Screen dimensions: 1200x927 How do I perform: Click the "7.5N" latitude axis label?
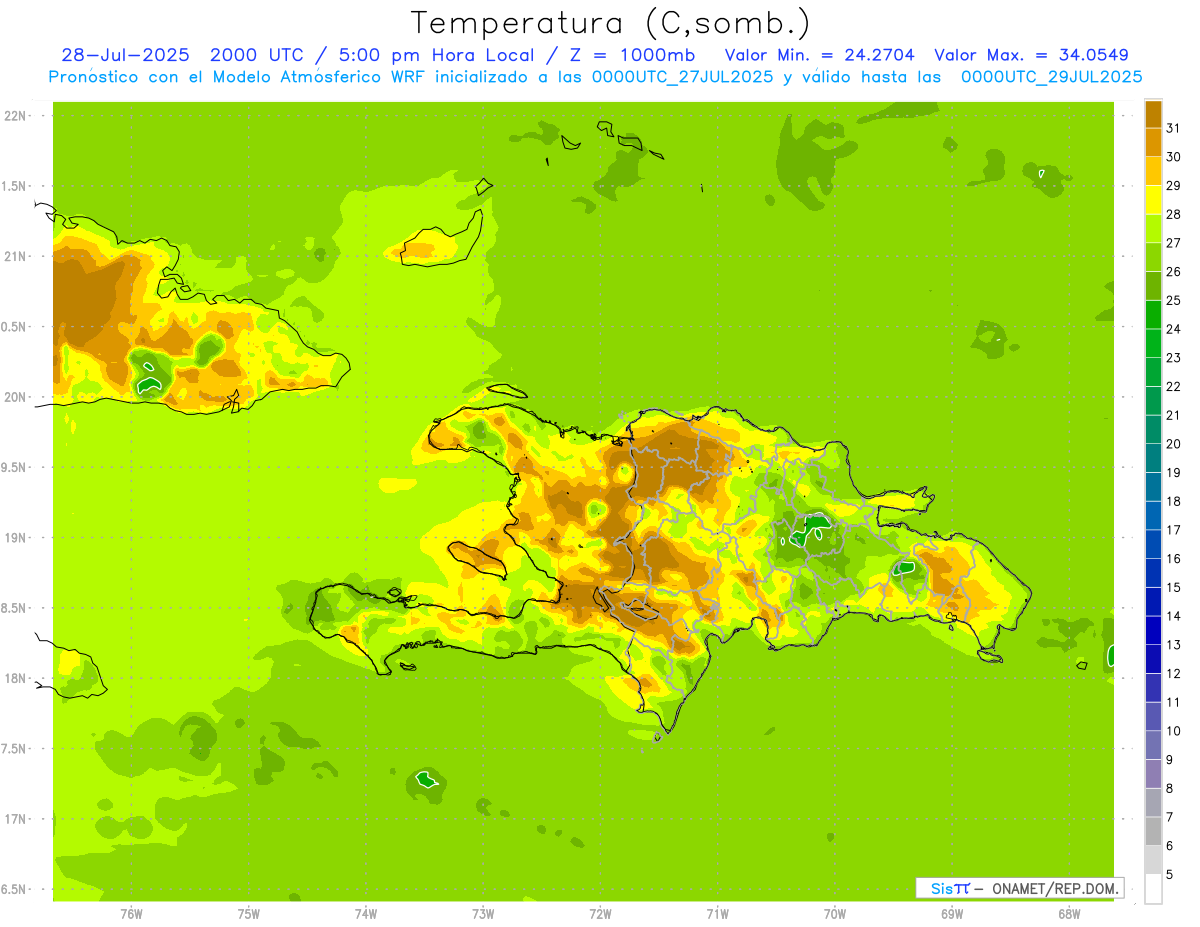point(14,749)
